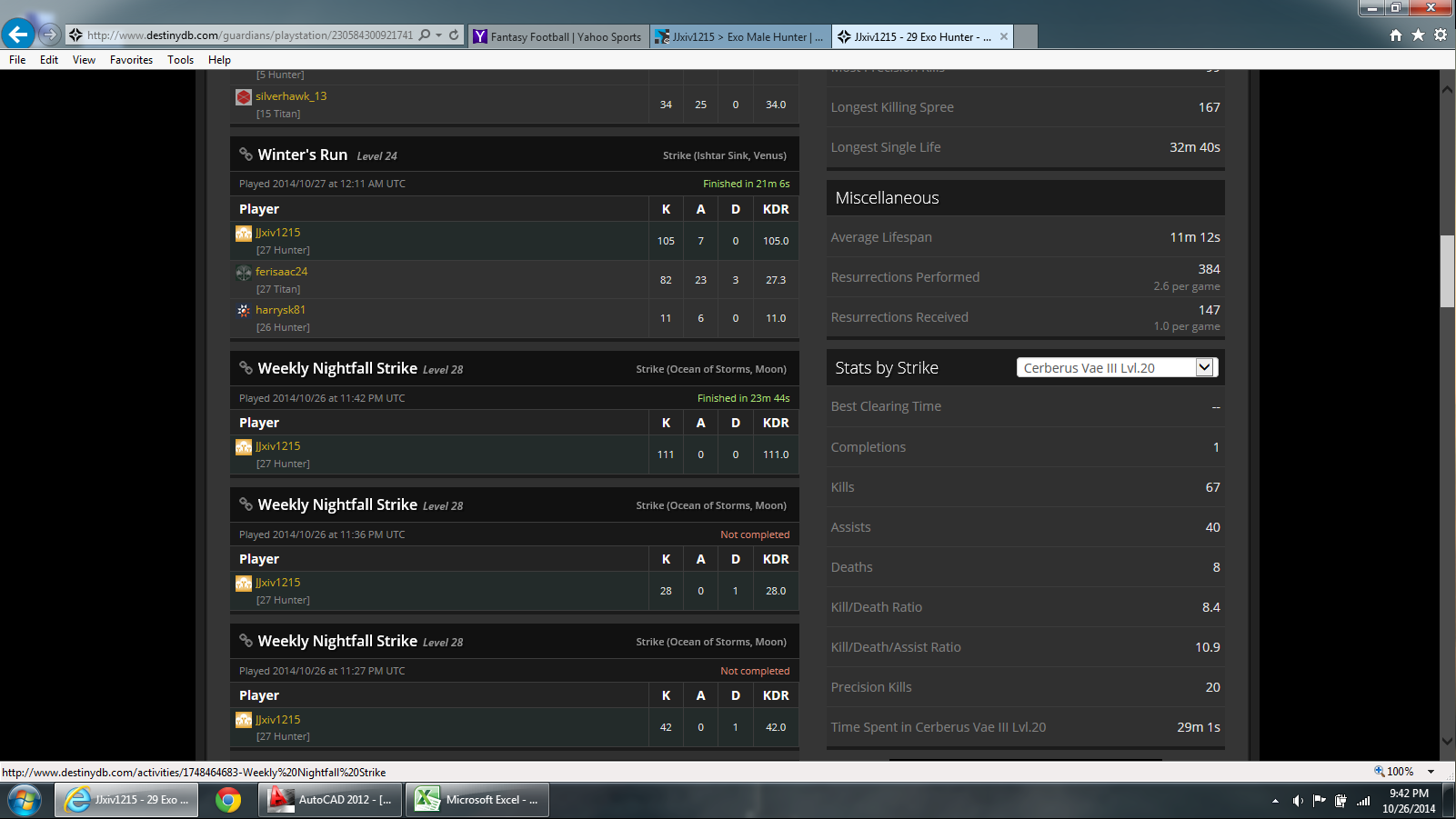Open ferisaac24 player profile link
Viewport: 1456px width, 819px height.
click(281, 272)
